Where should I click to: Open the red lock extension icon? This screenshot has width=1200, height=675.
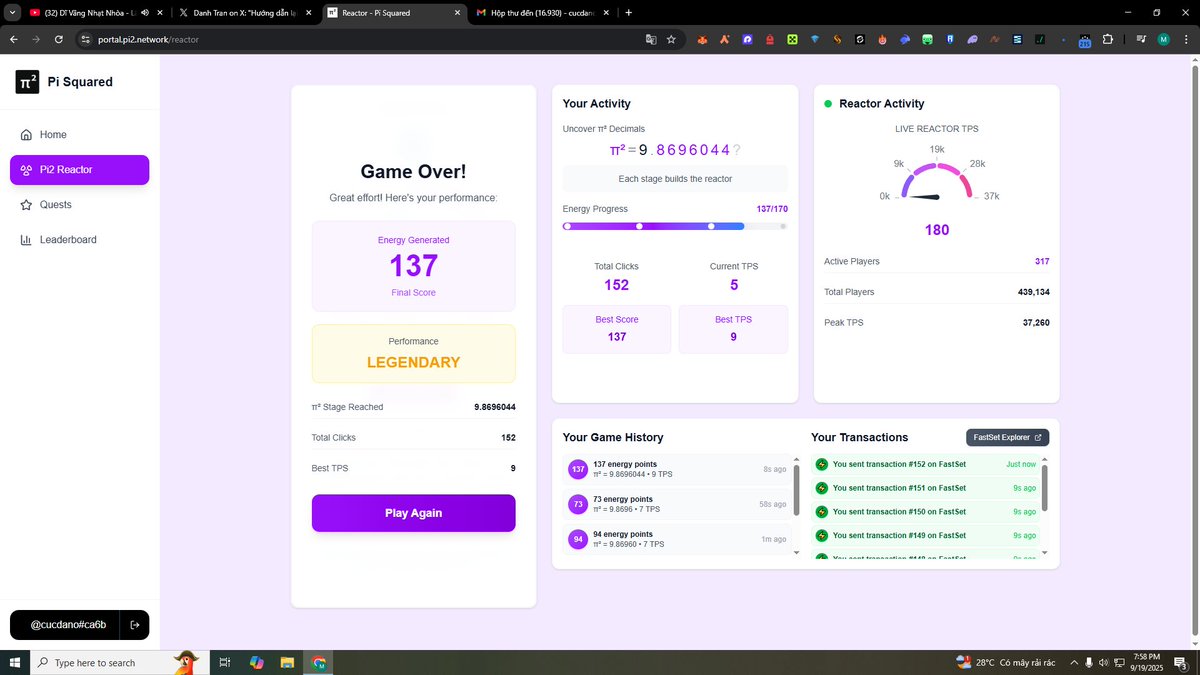click(770, 39)
